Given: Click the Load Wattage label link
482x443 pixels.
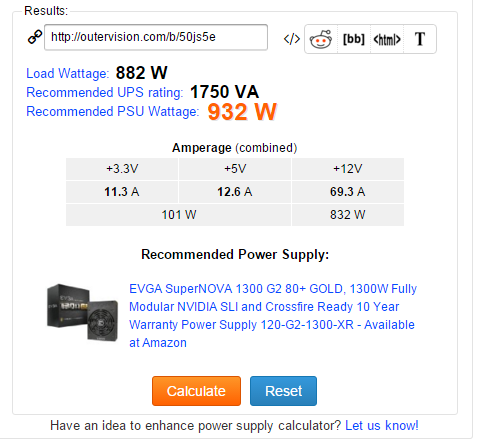Looking at the screenshot, I should point(67,73).
